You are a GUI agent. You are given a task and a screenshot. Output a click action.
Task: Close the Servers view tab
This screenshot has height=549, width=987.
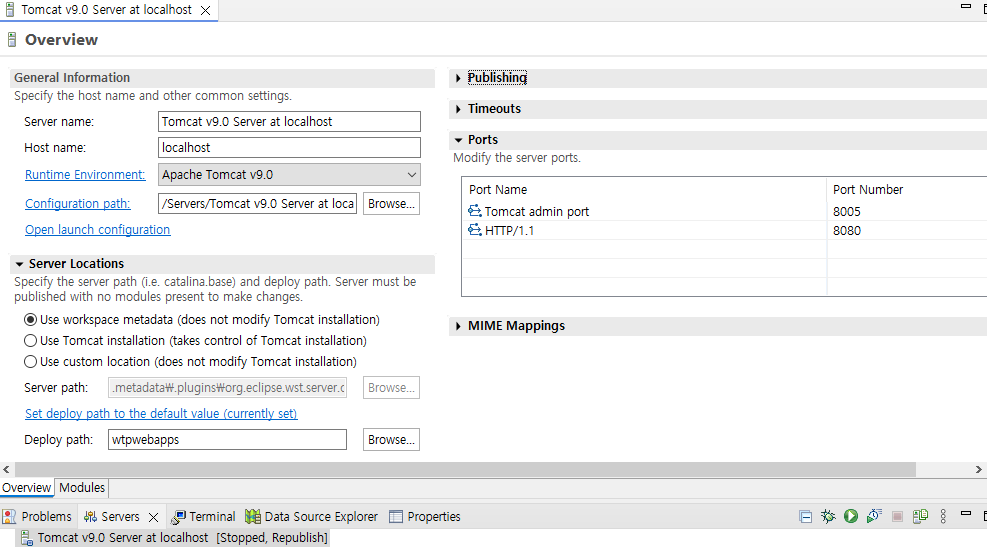pos(153,517)
